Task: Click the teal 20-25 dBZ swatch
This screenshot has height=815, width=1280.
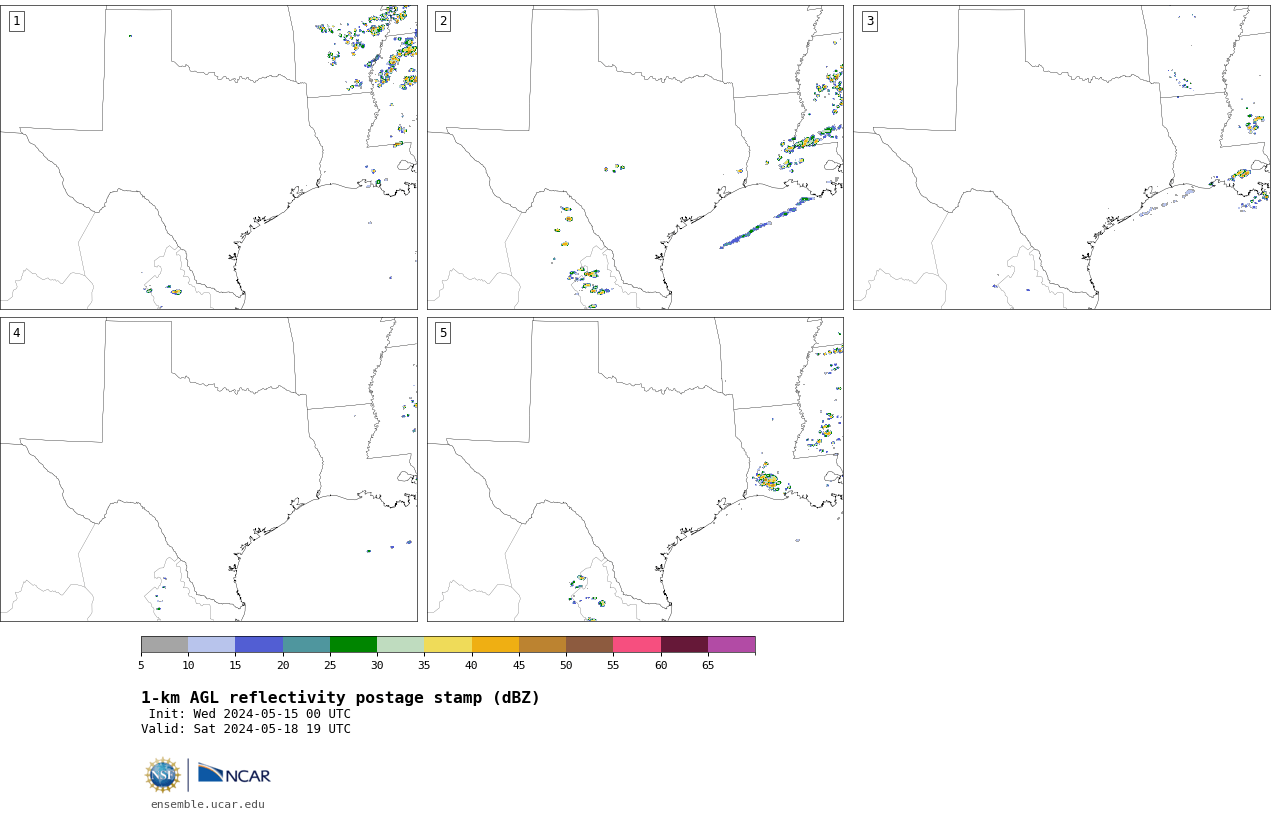Action: [306, 644]
